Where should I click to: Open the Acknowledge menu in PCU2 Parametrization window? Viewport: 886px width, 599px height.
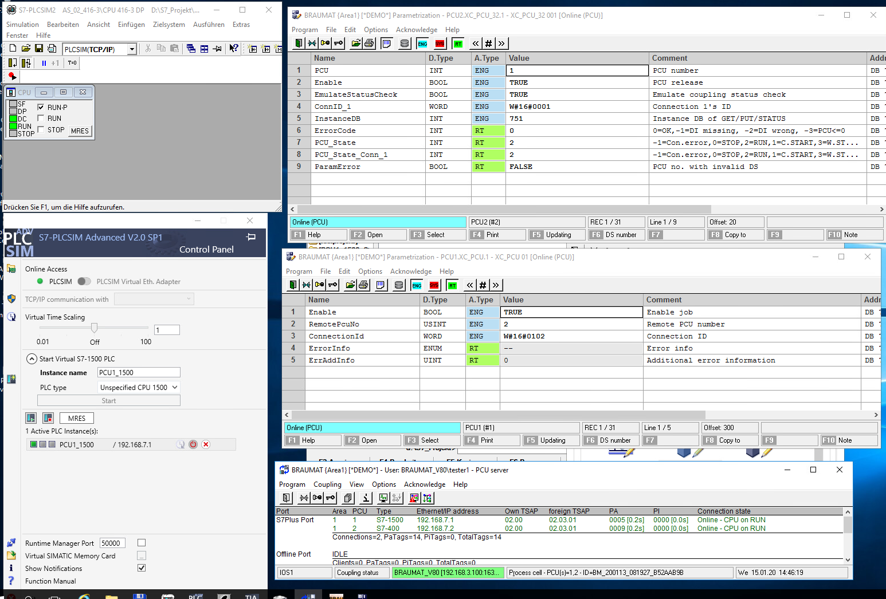click(416, 29)
